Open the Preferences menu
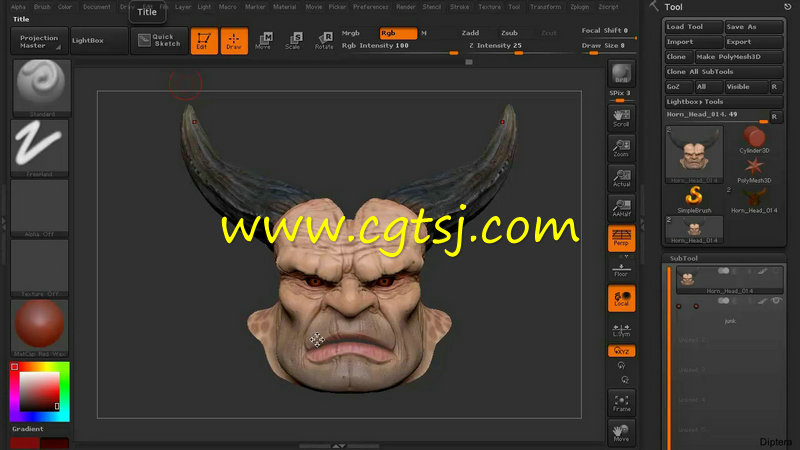The width and height of the screenshot is (800, 450). coord(371,7)
